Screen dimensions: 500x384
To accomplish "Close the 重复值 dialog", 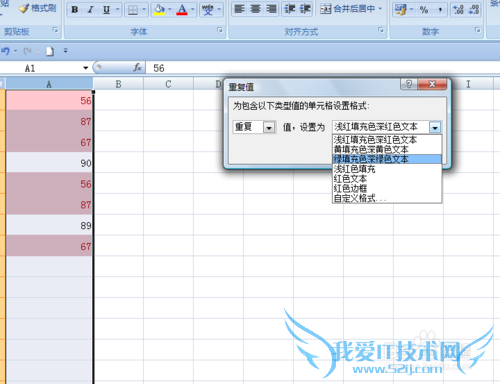I will [432, 84].
